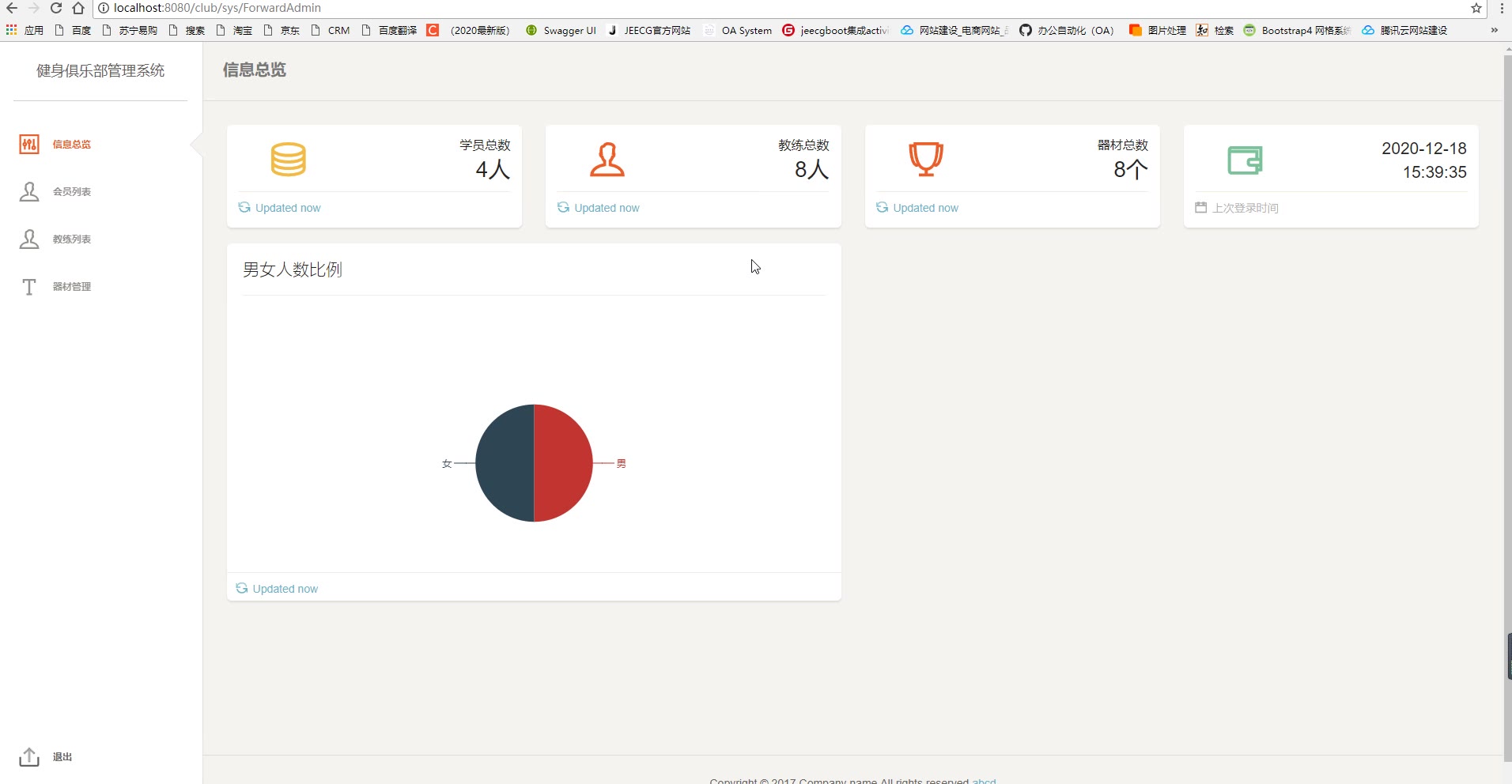Click calendar icon beside 上次登录时间
The width and height of the screenshot is (1512, 784).
click(x=1200, y=207)
